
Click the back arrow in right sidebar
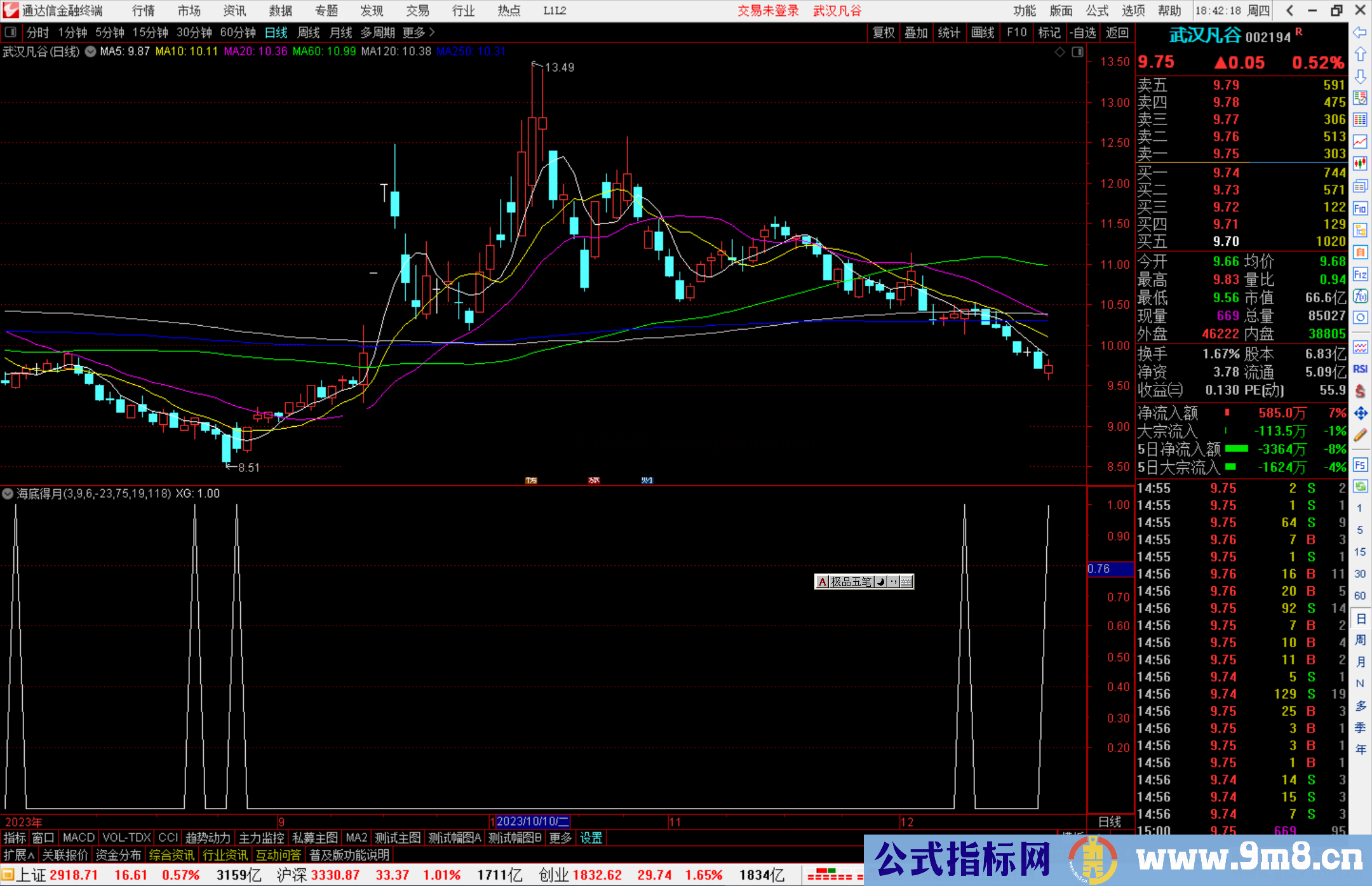tap(1360, 32)
